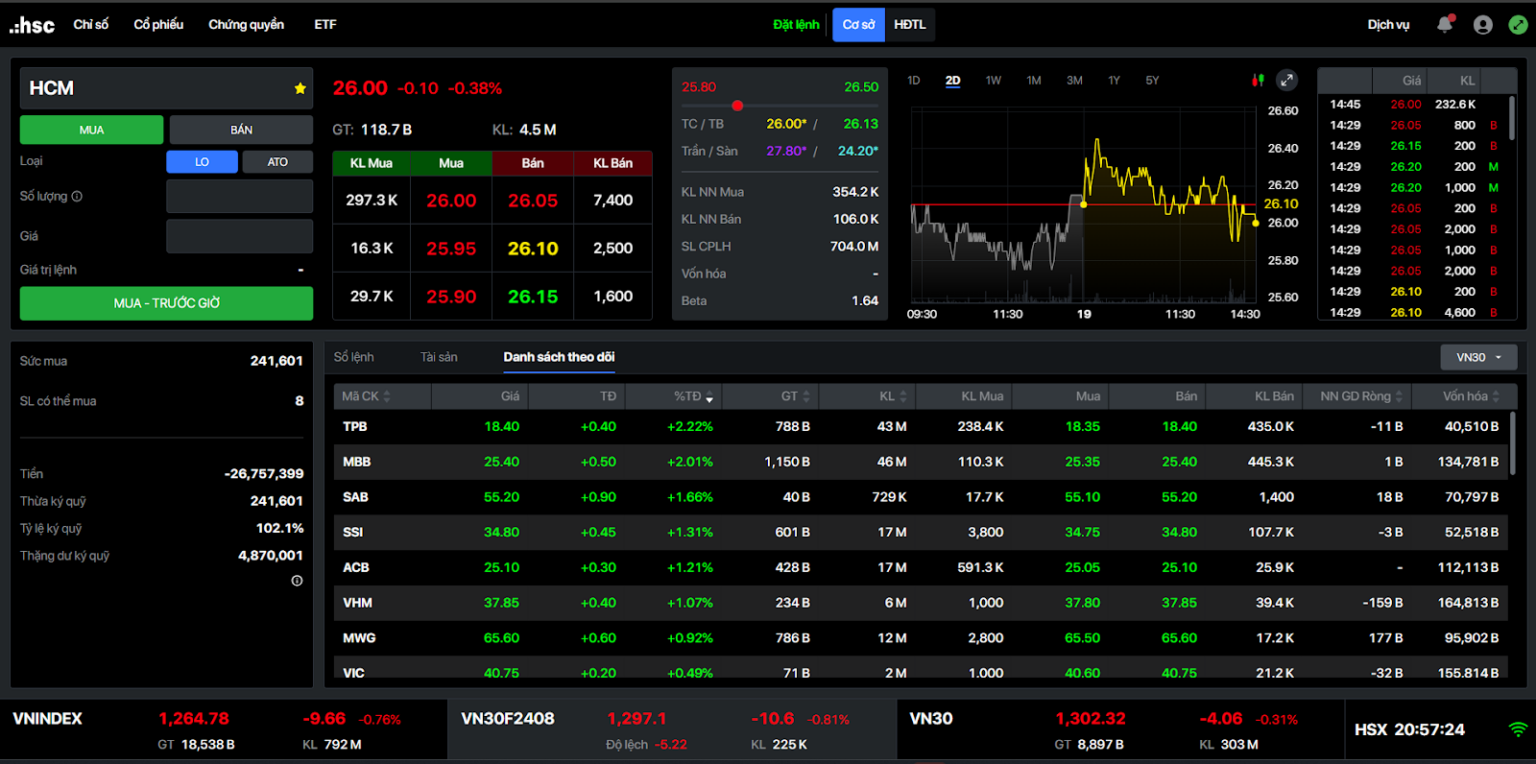Viewport: 1536px width, 764px height.
Task: Click the yellow favorite star for HCM
Action: 300,89
